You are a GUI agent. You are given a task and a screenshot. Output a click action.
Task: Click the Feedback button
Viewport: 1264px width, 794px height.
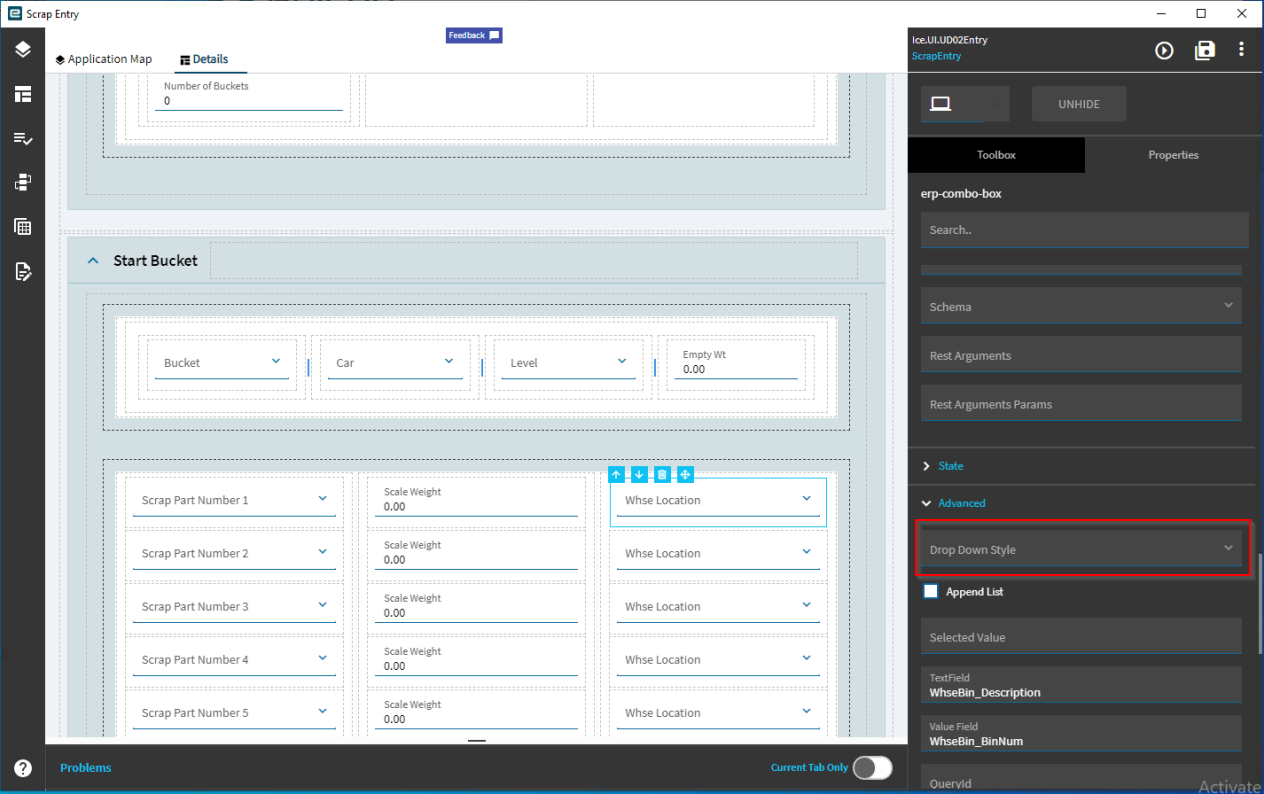click(x=474, y=35)
